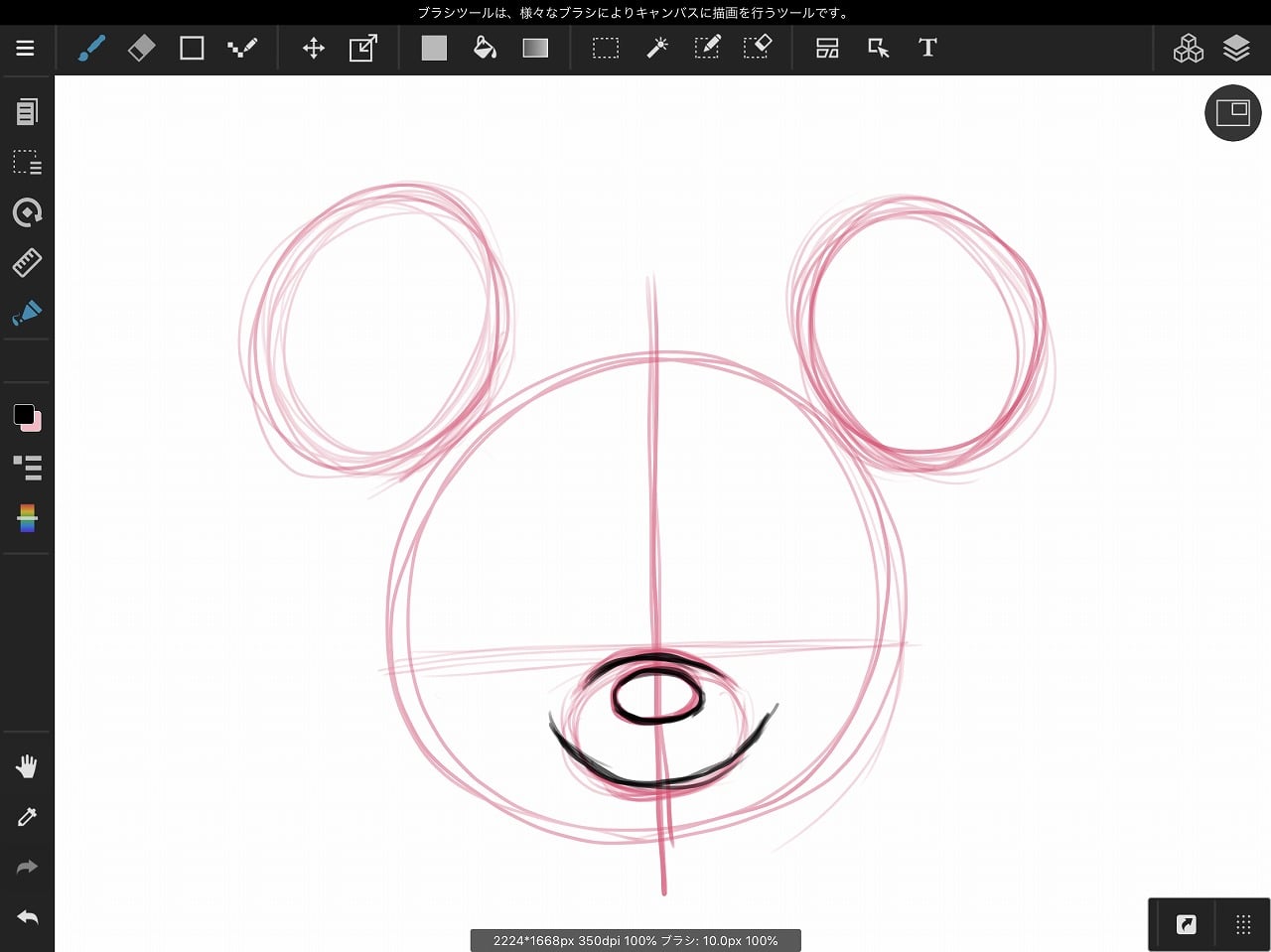Activate the Magic Wand selection tool
The height and width of the screenshot is (952, 1271).
pyautogui.click(x=656, y=48)
